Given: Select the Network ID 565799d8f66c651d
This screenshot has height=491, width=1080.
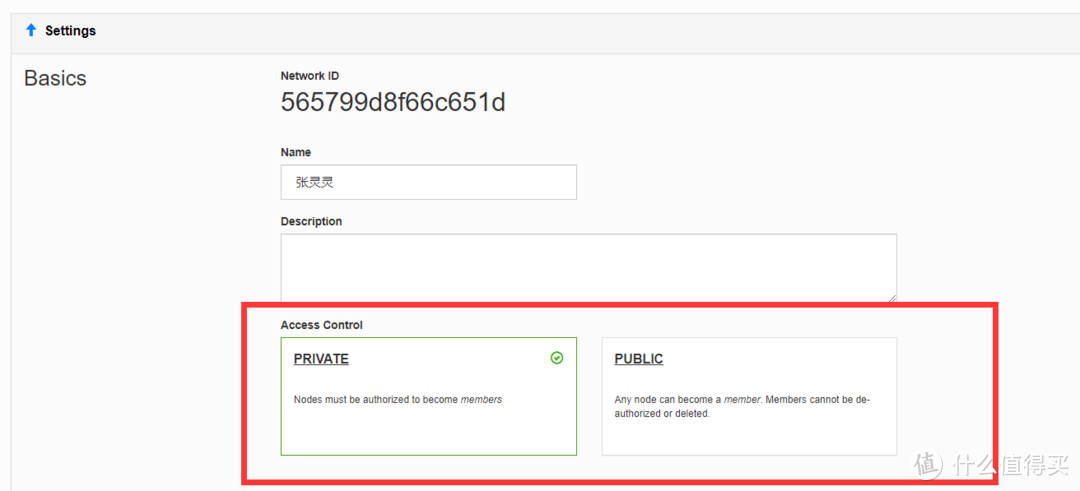Looking at the screenshot, I should 393,103.
